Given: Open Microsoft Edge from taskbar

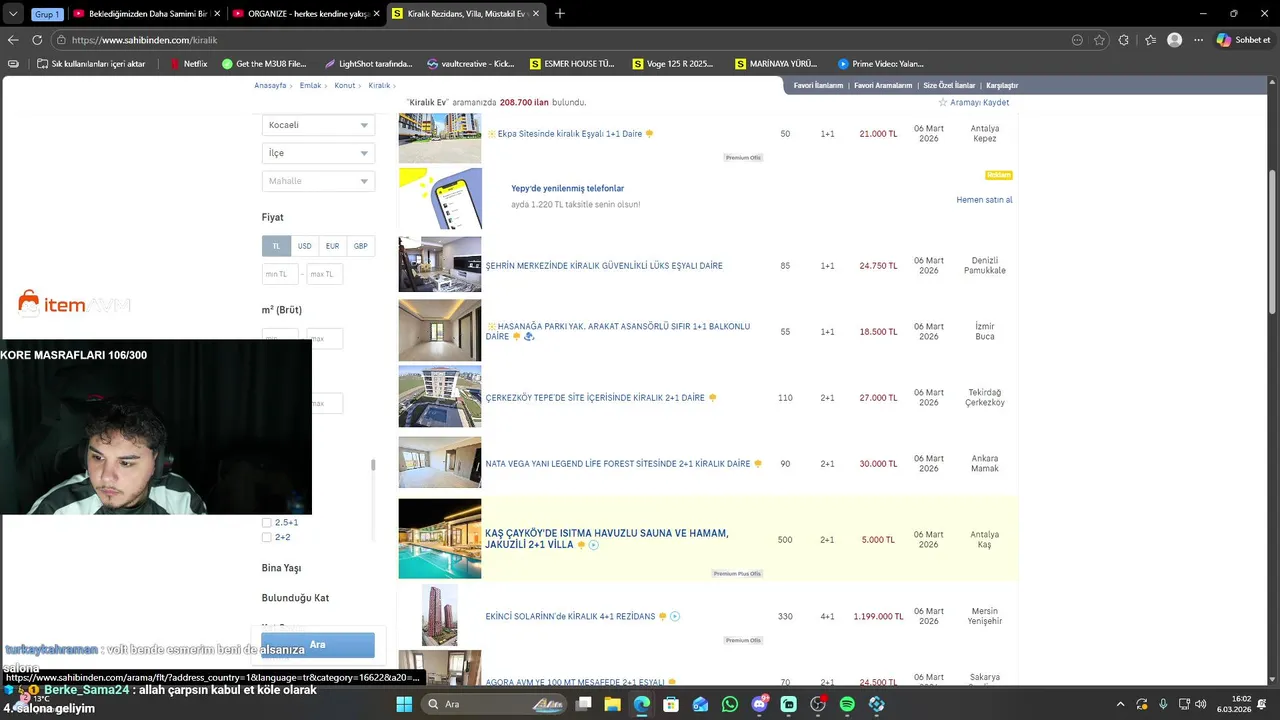Looking at the screenshot, I should 642,704.
